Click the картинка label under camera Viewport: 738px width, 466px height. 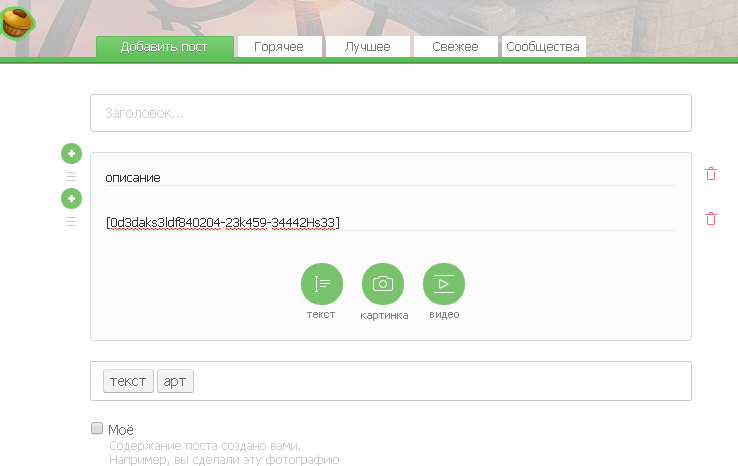(384, 315)
